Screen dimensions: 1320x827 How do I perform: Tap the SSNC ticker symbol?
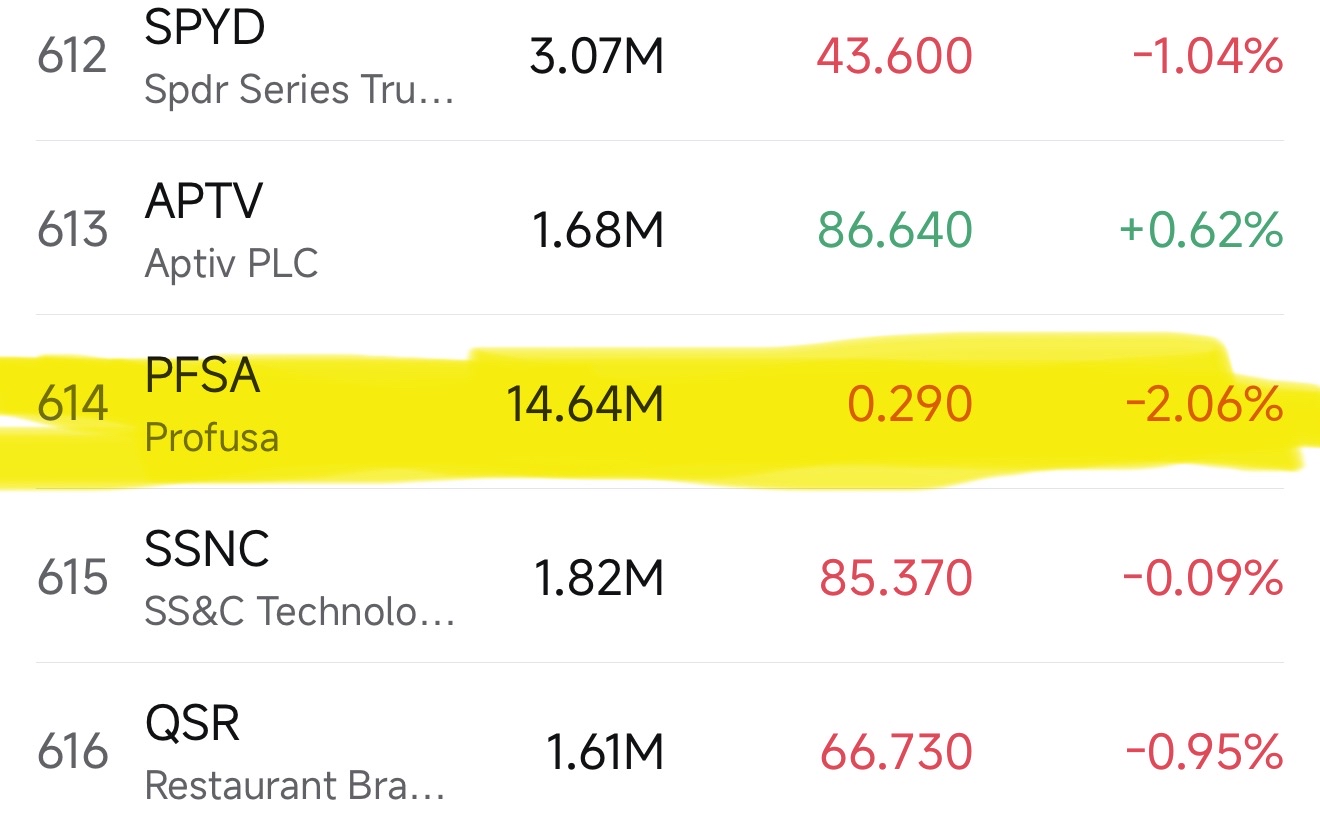(207, 549)
